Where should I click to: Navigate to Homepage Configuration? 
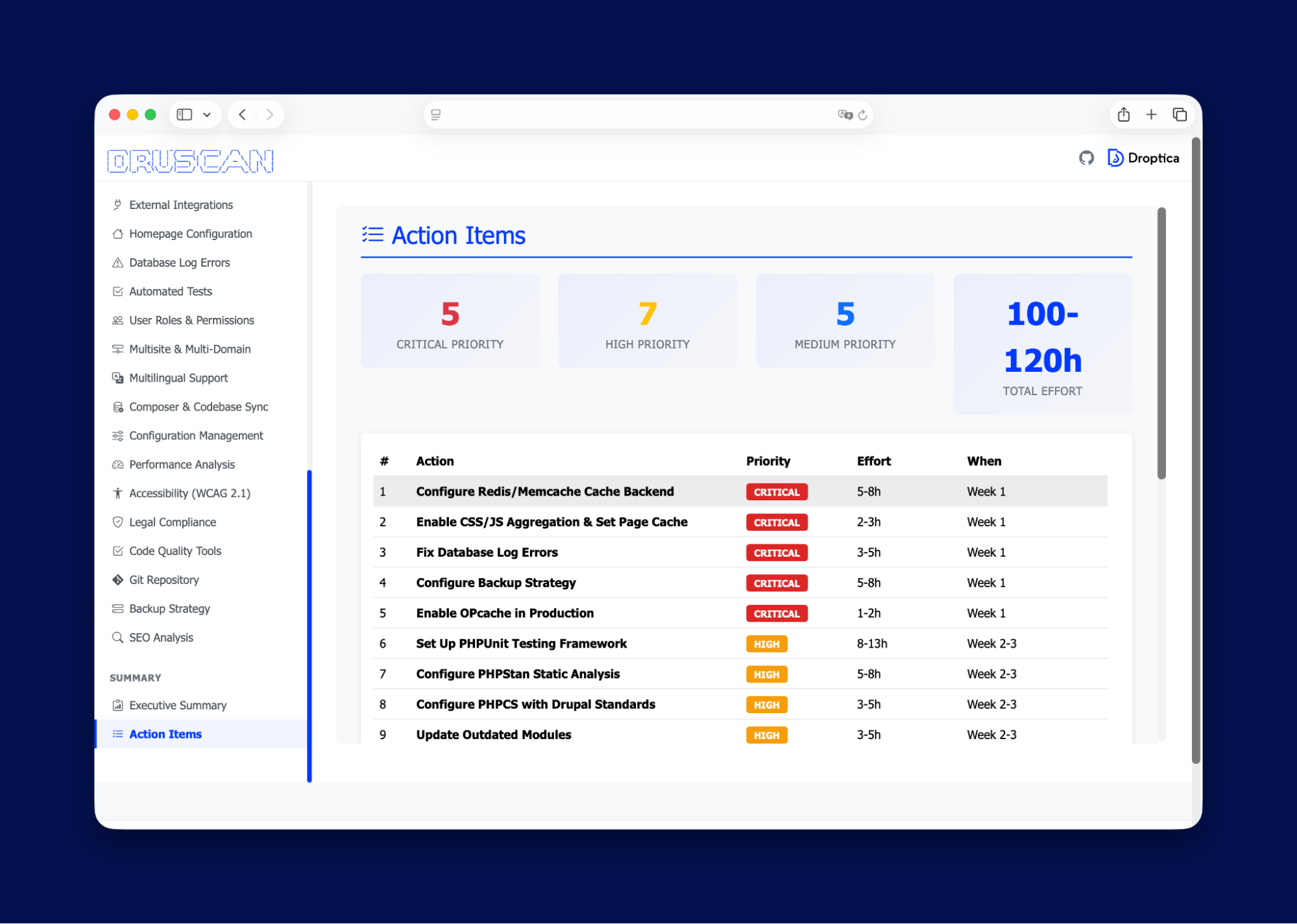190,234
